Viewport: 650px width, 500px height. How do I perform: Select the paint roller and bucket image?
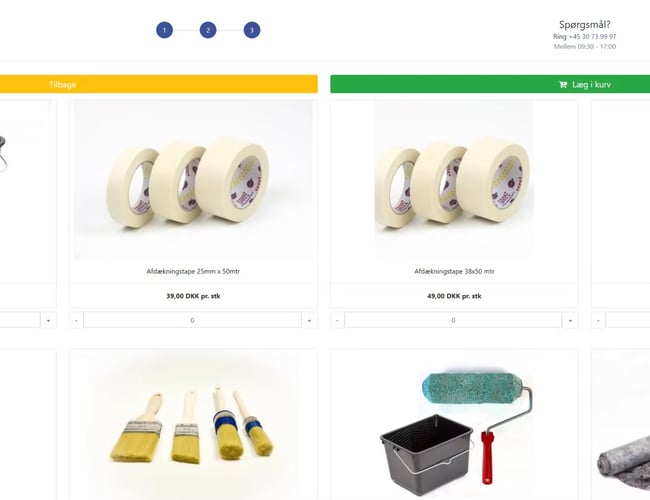456,429
